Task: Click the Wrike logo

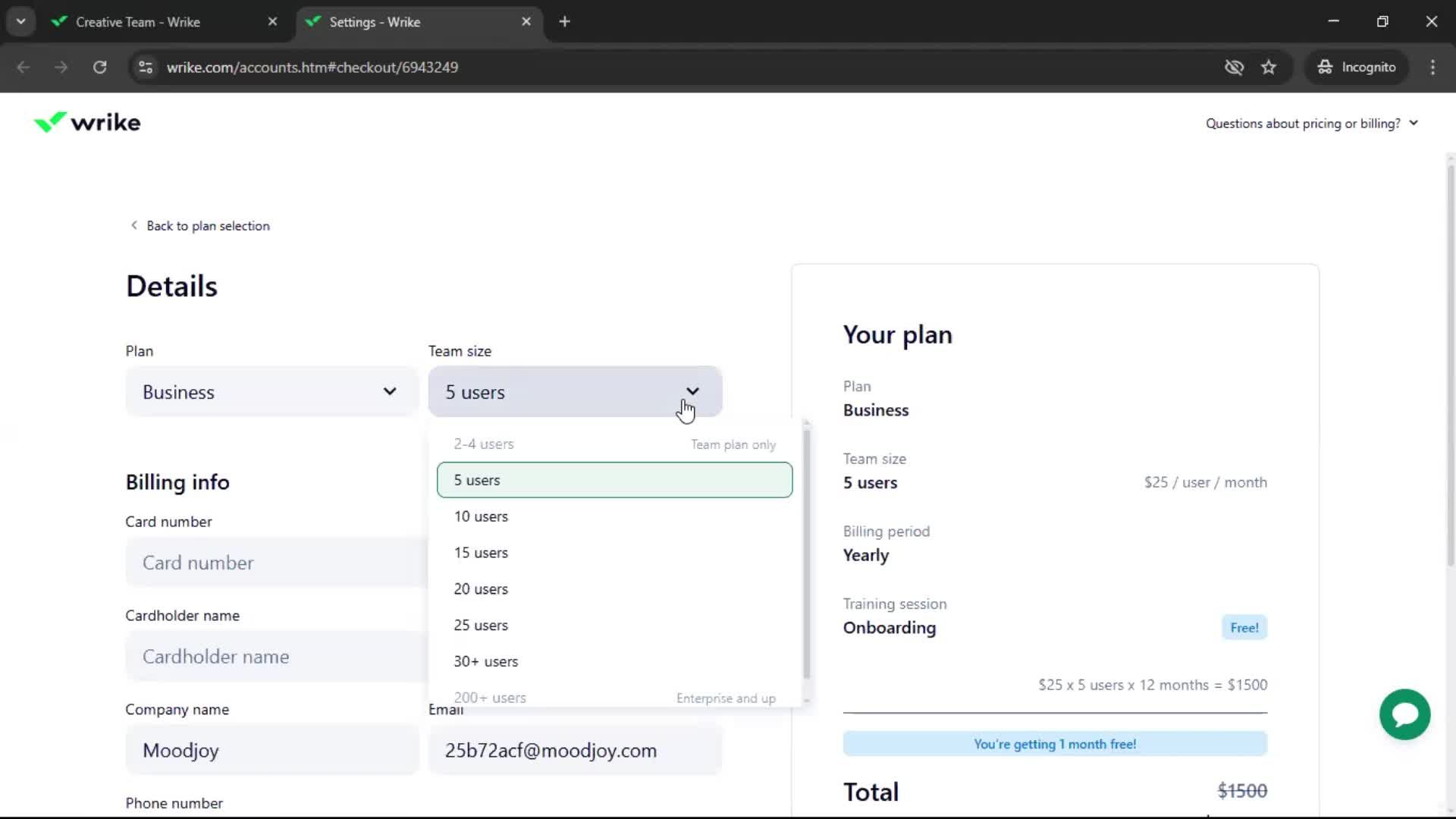Action: (87, 122)
